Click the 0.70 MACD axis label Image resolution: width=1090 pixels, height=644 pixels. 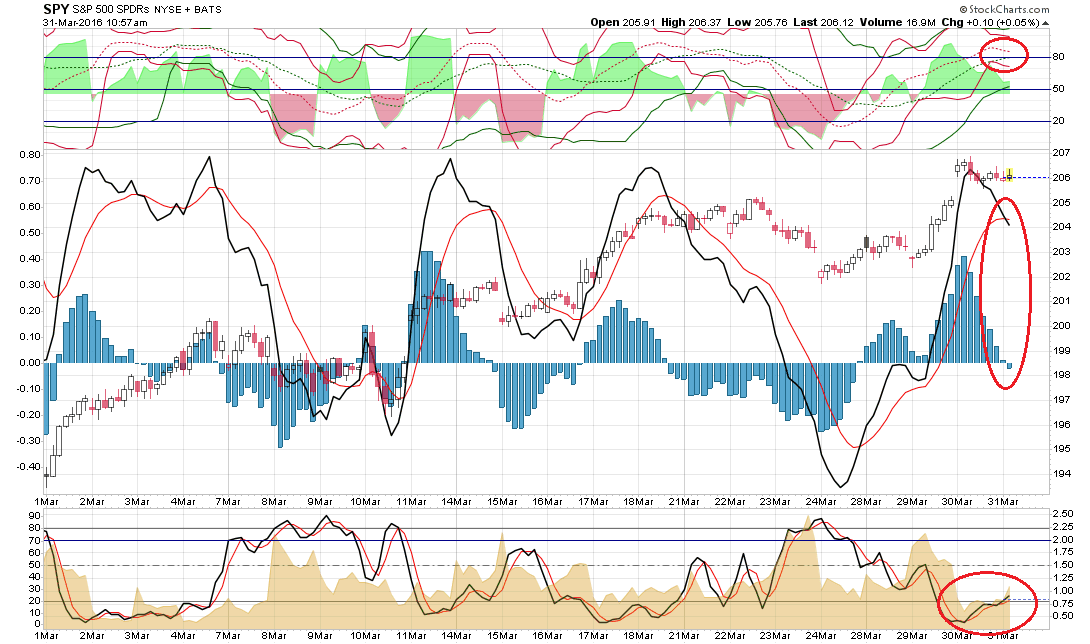(31, 180)
